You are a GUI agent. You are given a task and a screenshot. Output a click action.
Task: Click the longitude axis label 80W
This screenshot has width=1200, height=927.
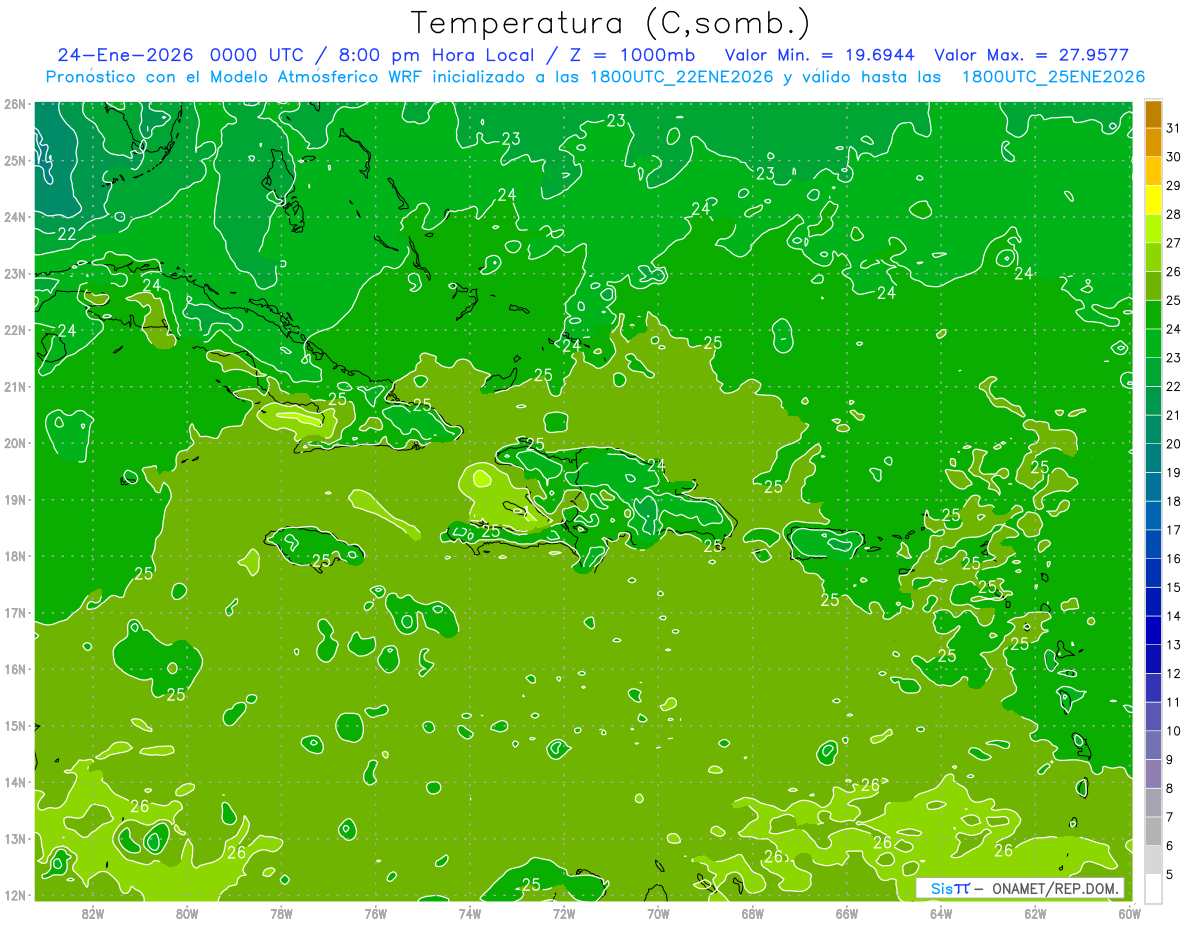[187, 913]
